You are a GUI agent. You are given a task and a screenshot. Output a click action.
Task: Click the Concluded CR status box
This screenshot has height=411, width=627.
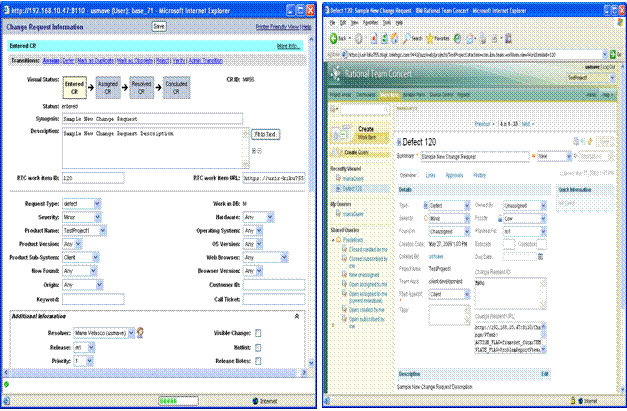176,88
